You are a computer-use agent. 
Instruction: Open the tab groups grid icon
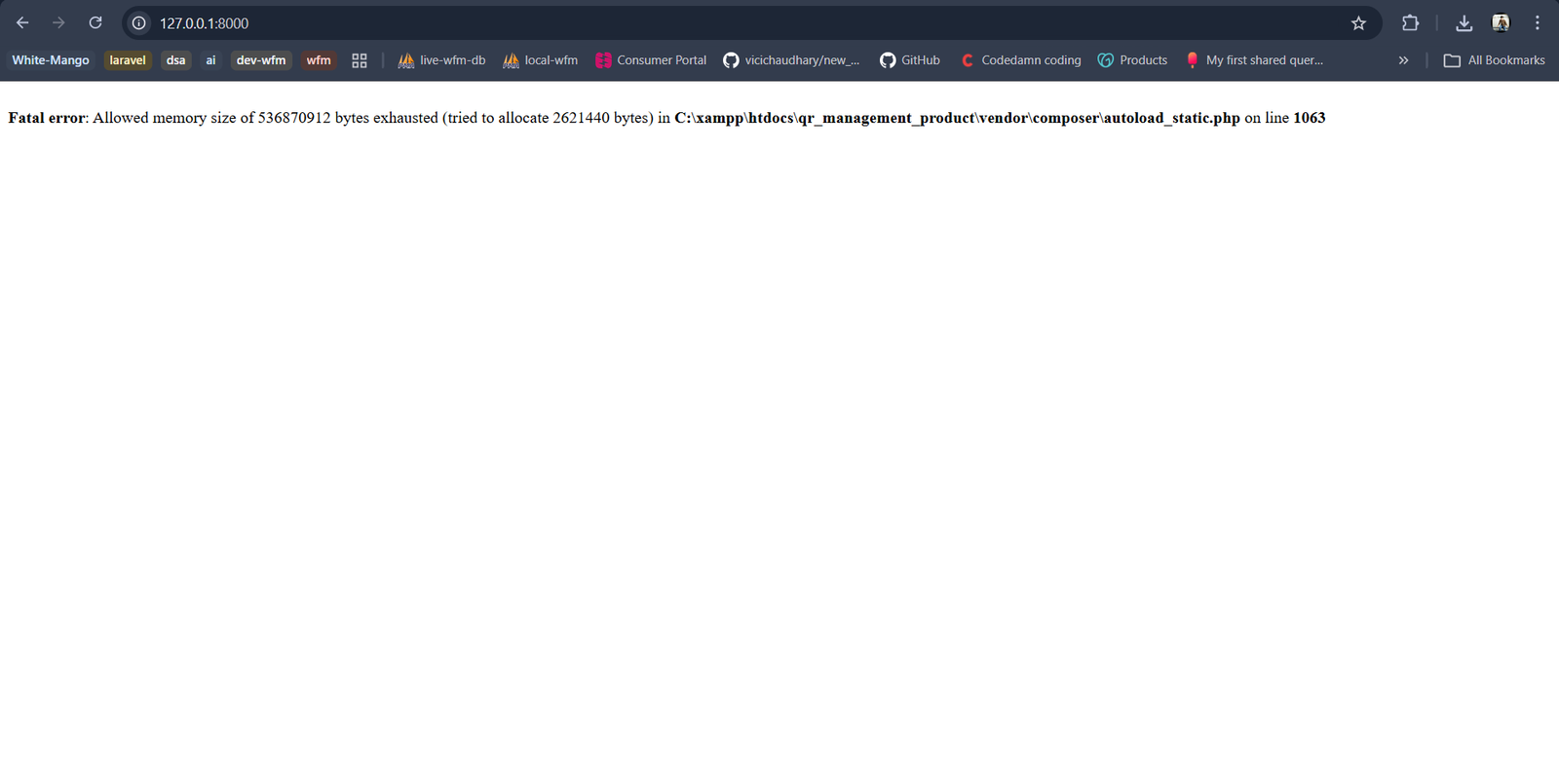point(360,60)
